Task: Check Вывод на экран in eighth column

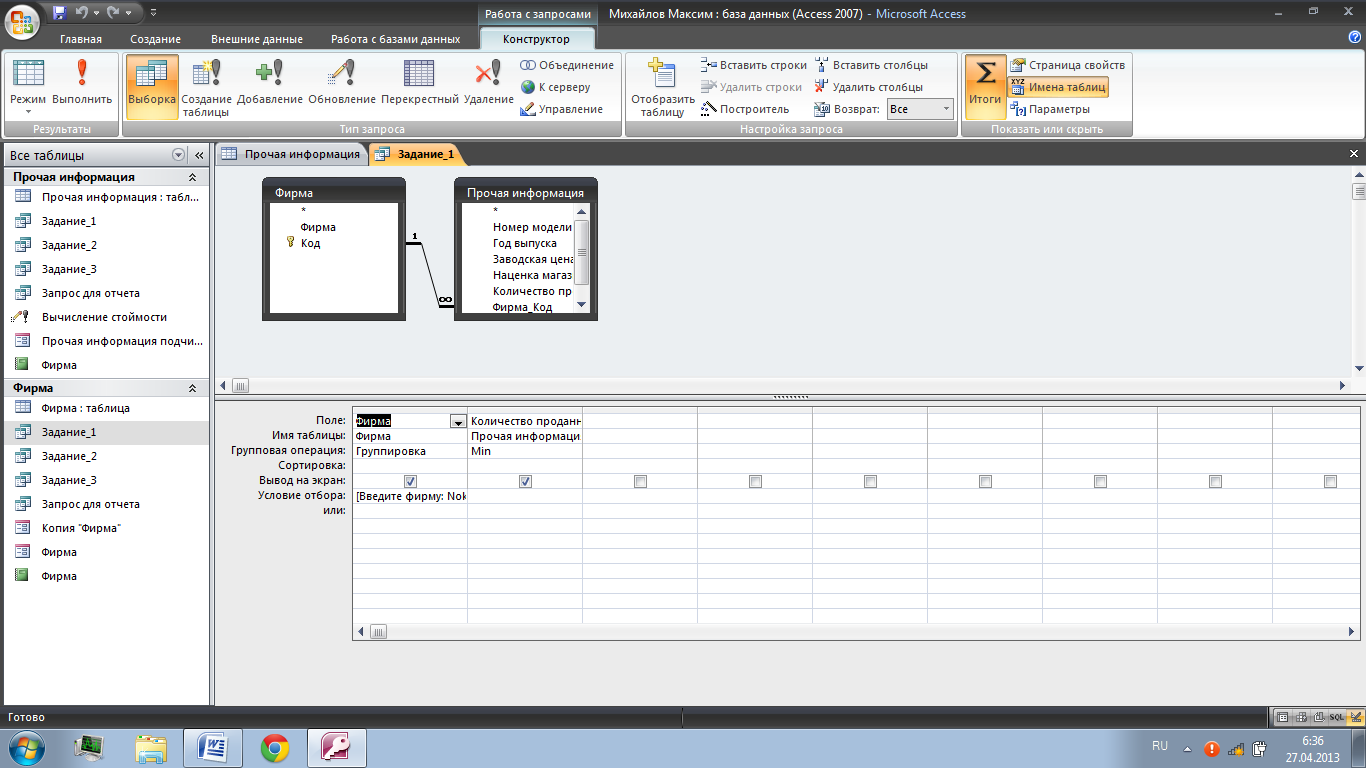Action: point(1215,481)
